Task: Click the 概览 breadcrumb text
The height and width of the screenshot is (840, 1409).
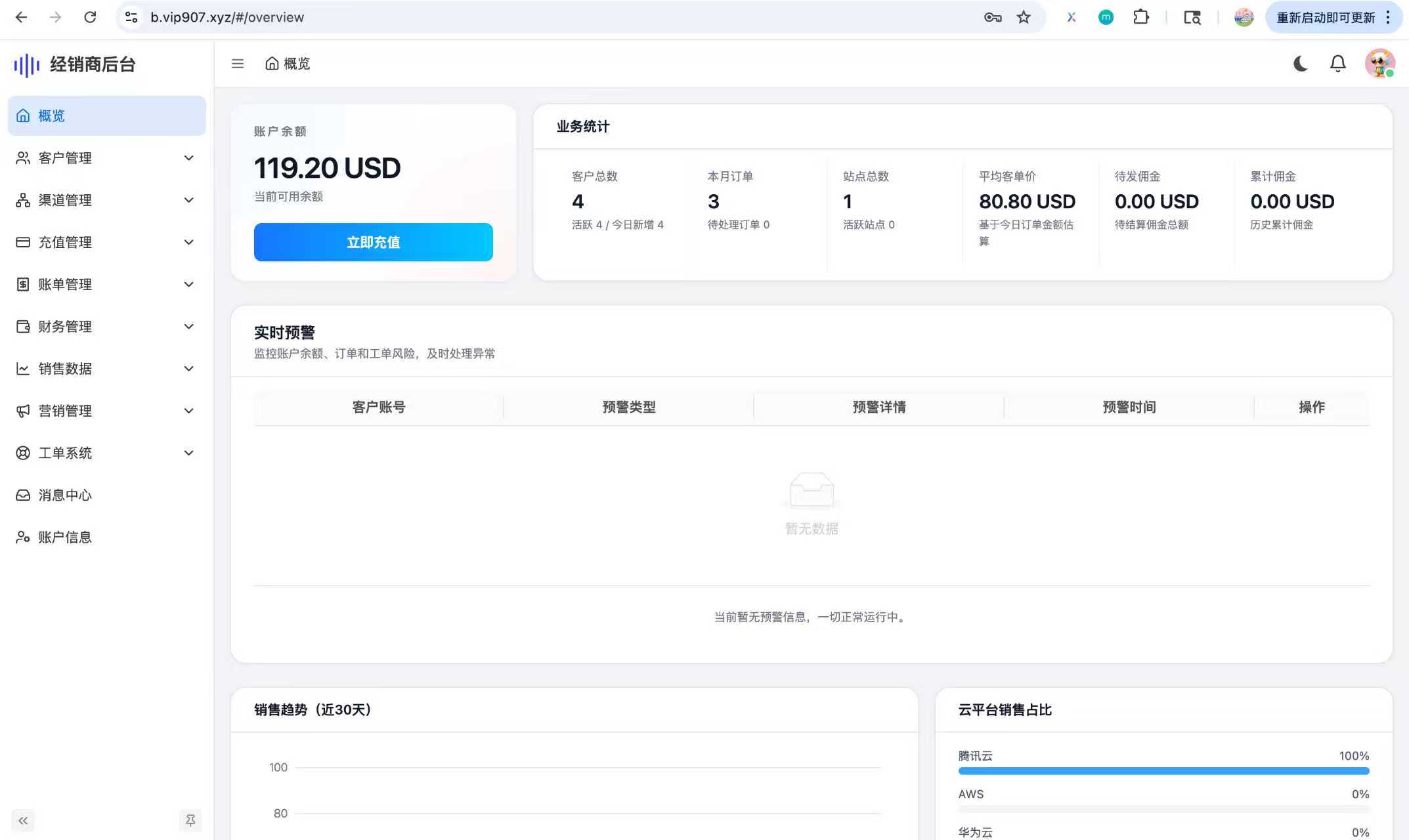Action: (297, 64)
